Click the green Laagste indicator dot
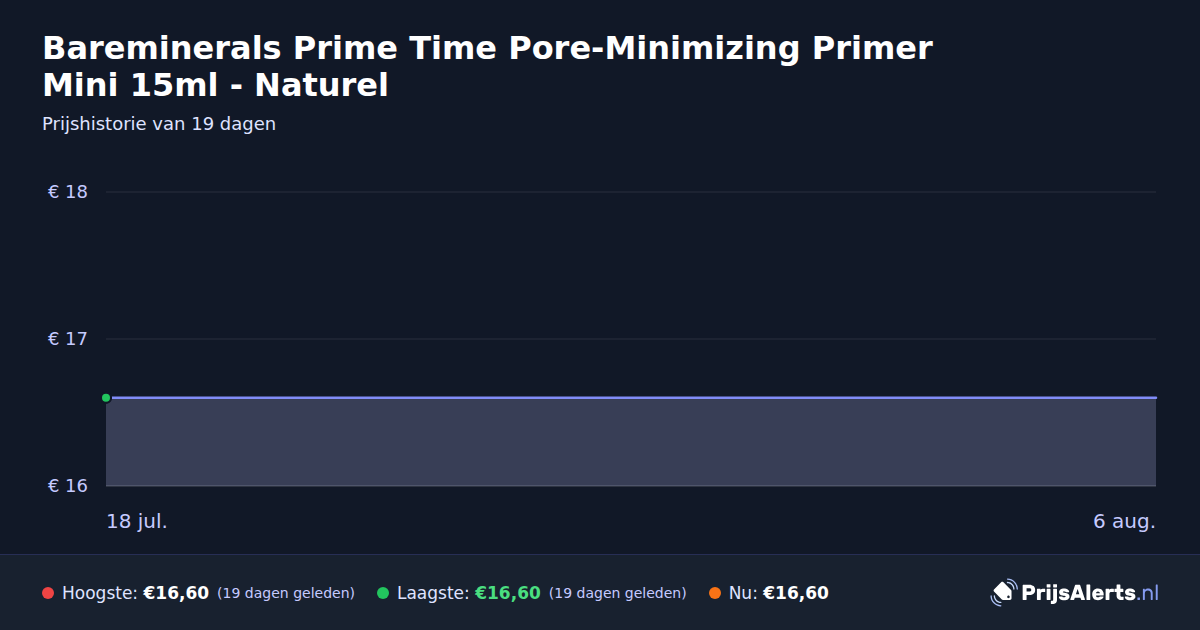Viewport: 1200px width, 630px height. [x=383, y=593]
